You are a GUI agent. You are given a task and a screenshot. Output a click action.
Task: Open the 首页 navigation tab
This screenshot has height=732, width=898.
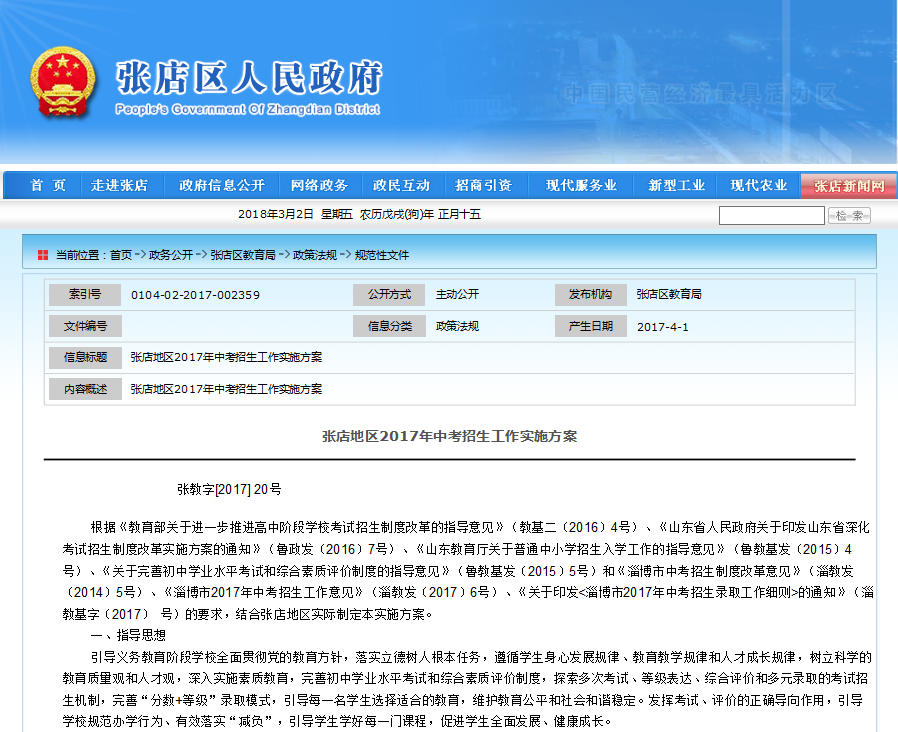48,186
